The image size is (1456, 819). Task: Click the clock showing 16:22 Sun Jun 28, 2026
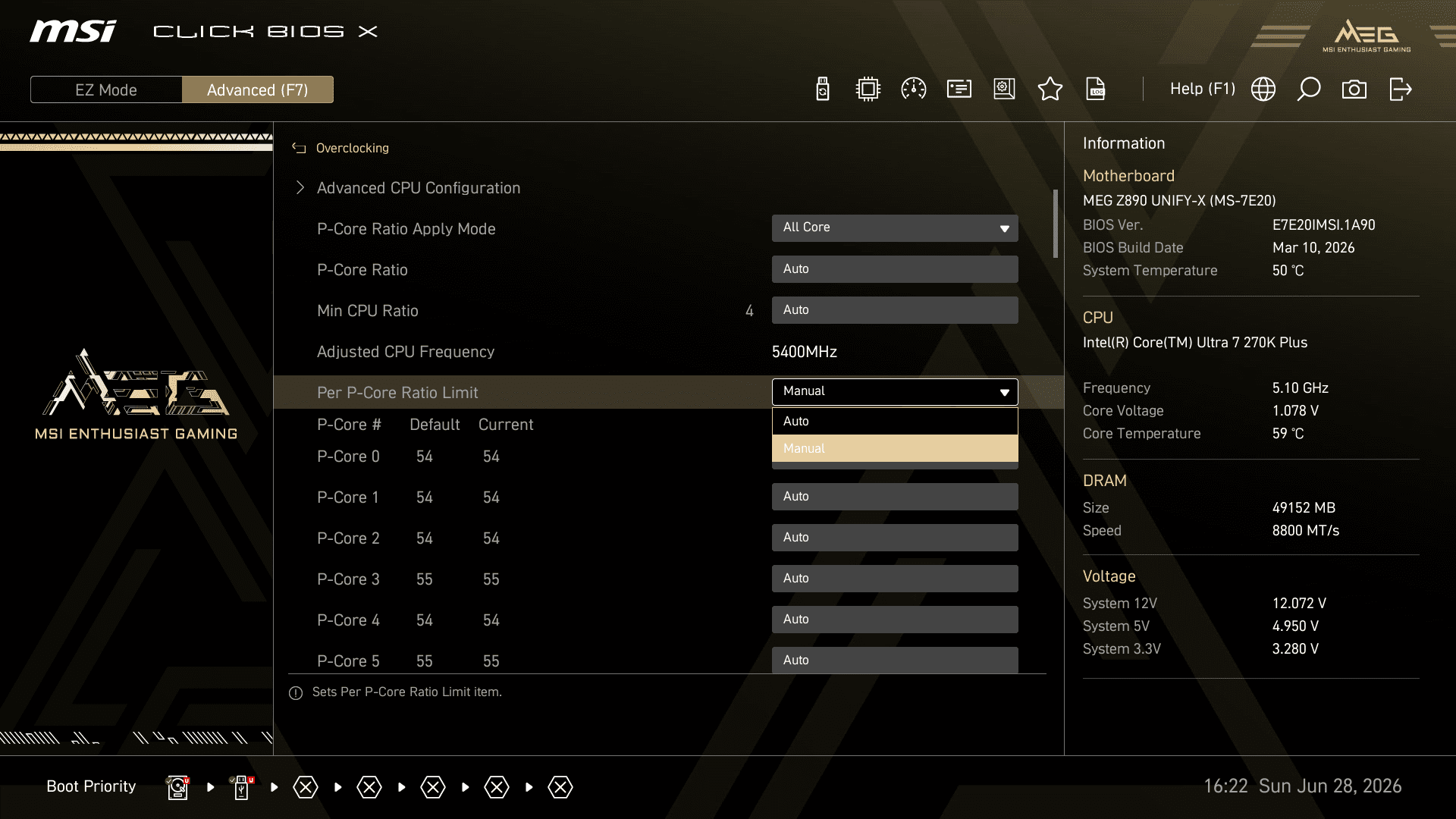tap(1303, 786)
